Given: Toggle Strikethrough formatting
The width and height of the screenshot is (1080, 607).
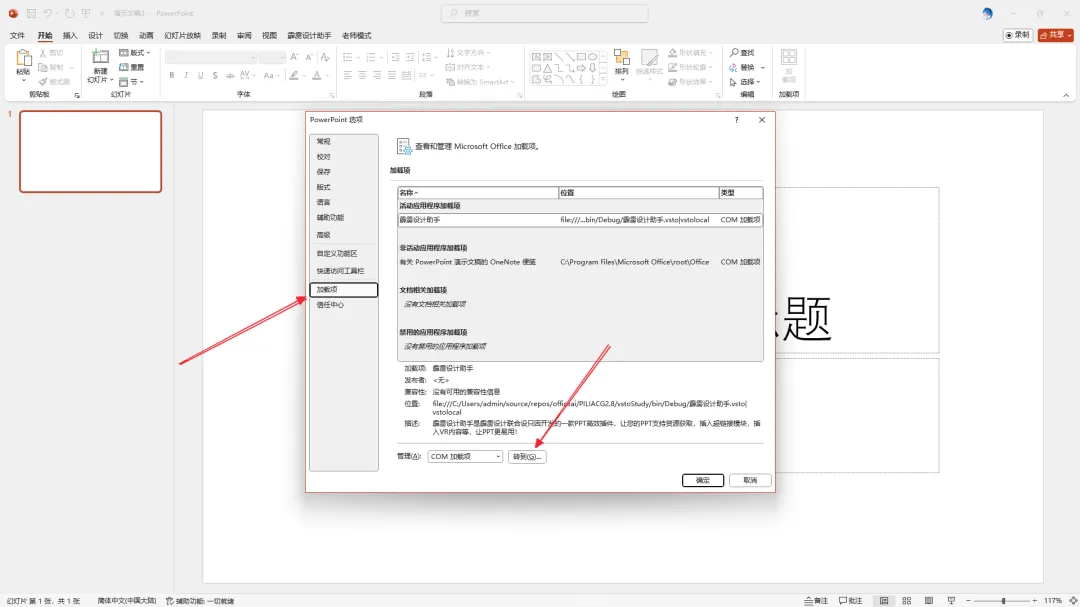Looking at the screenshot, I should [x=230, y=75].
